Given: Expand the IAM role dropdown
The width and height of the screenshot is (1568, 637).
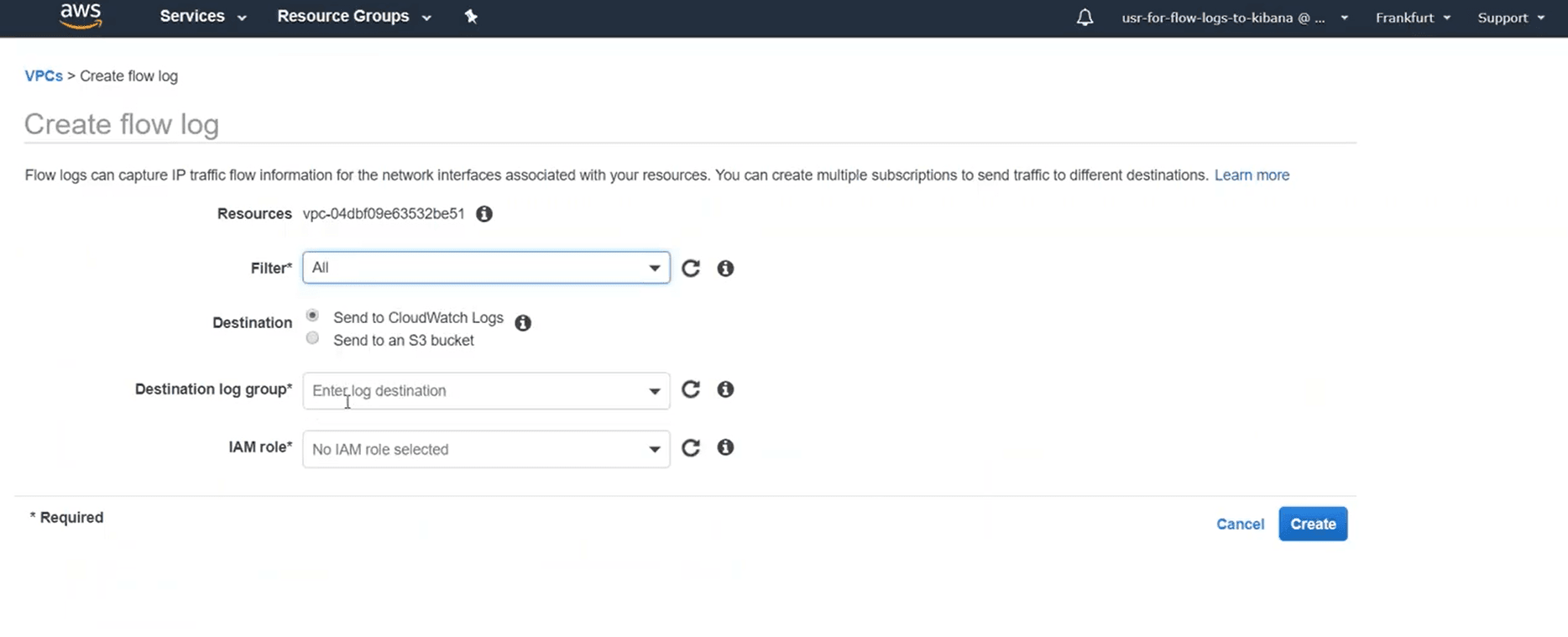Looking at the screenshot, I should pyautogui.click(x=486, y=449).
